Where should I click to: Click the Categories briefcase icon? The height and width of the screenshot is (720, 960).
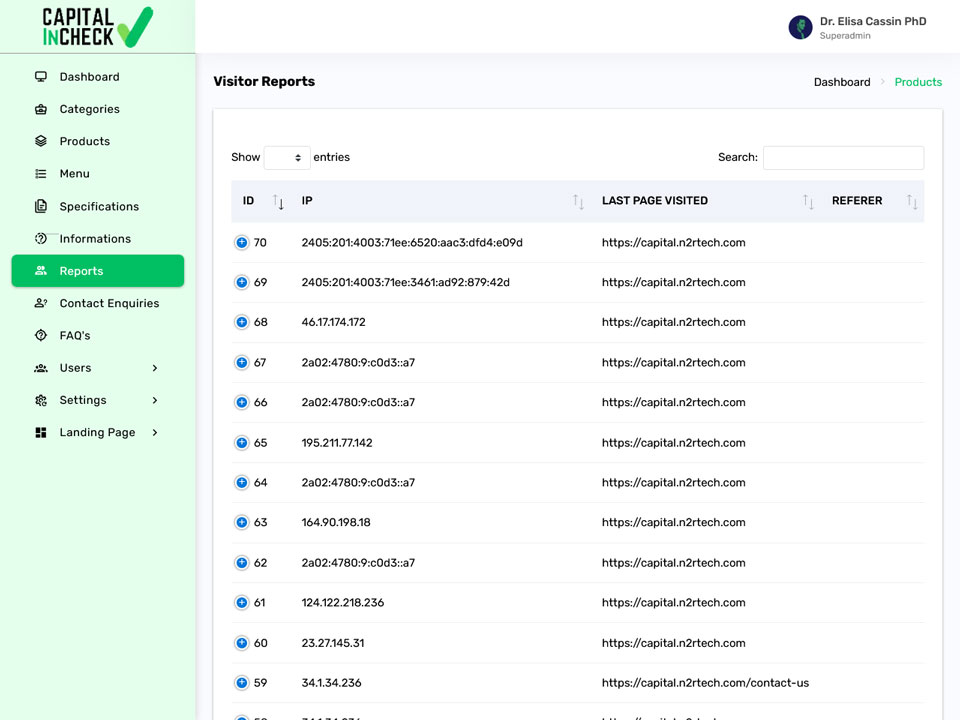pos(41,109)
